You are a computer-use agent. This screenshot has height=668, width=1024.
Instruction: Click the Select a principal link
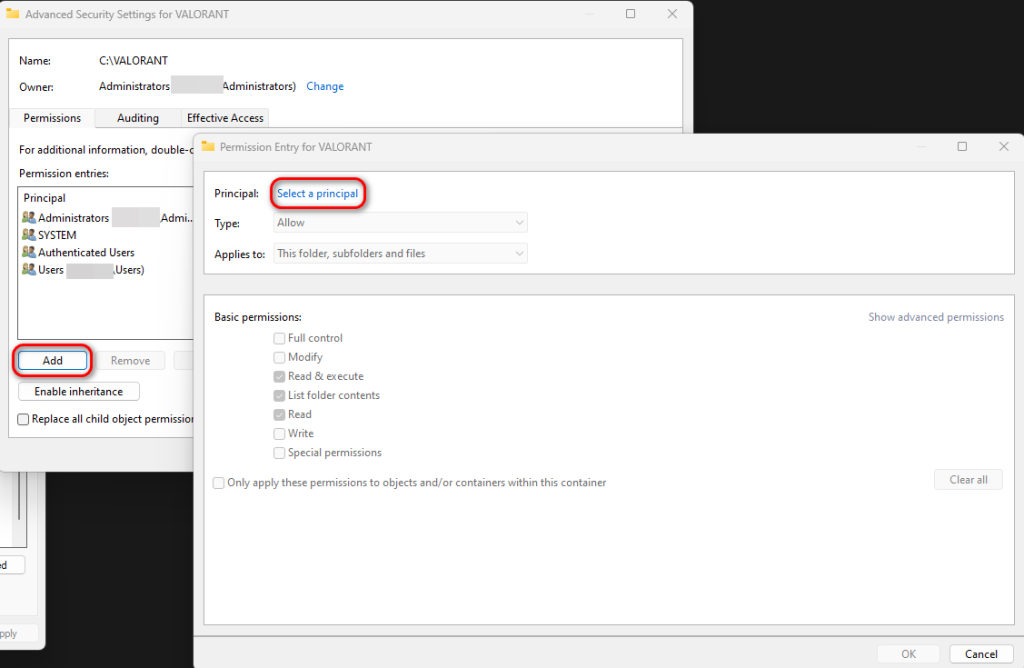[317, 193]
